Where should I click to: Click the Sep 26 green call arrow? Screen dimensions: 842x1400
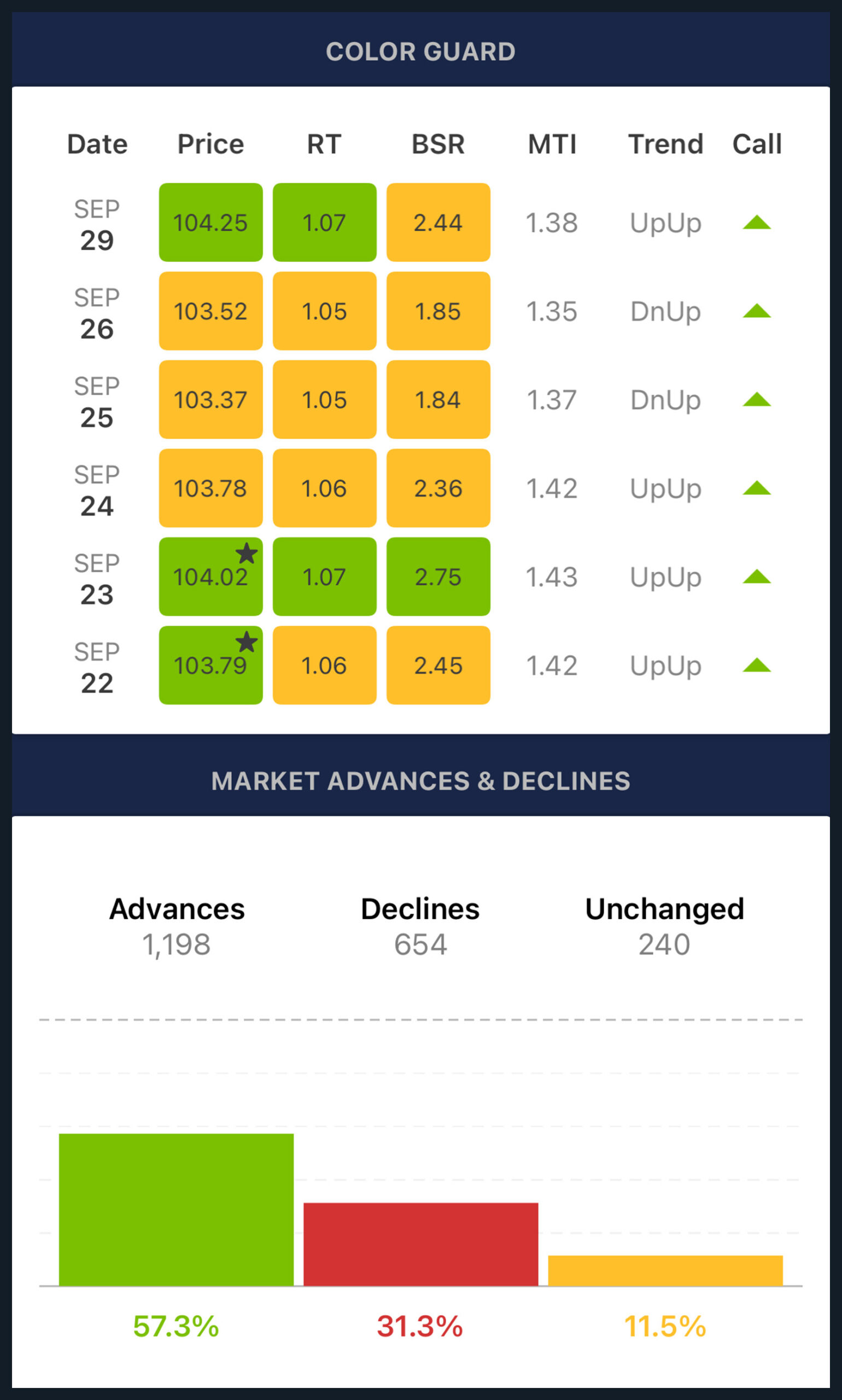pos(756,311)
